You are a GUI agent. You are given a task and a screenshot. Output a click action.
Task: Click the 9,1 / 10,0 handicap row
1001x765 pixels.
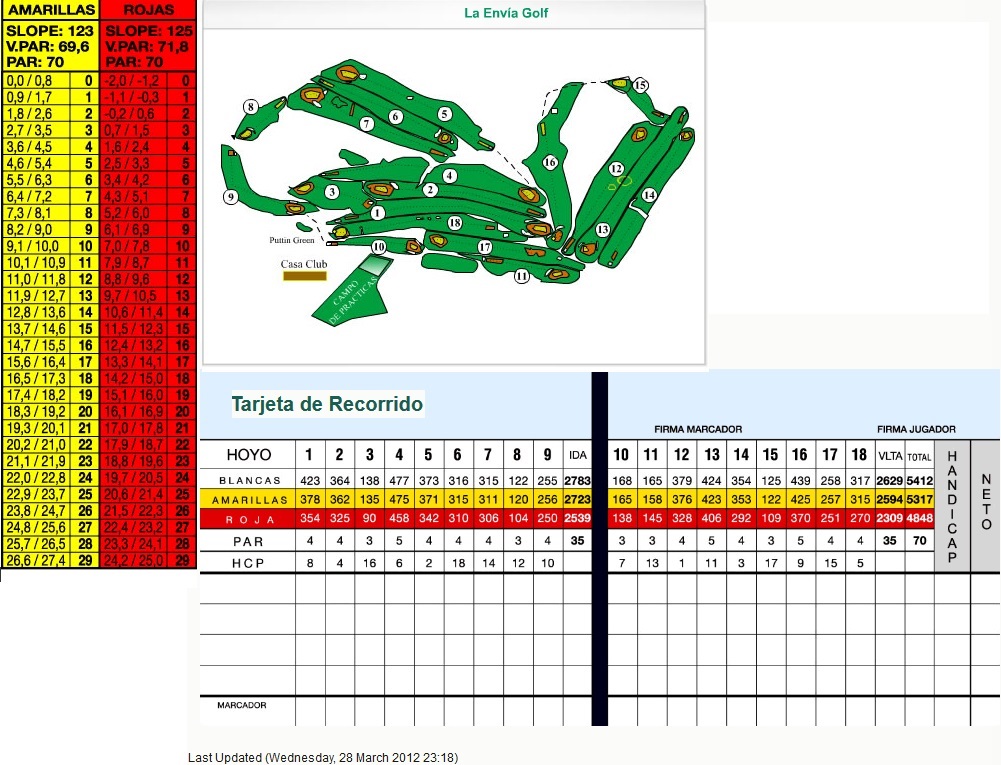(x=50, y=246)
